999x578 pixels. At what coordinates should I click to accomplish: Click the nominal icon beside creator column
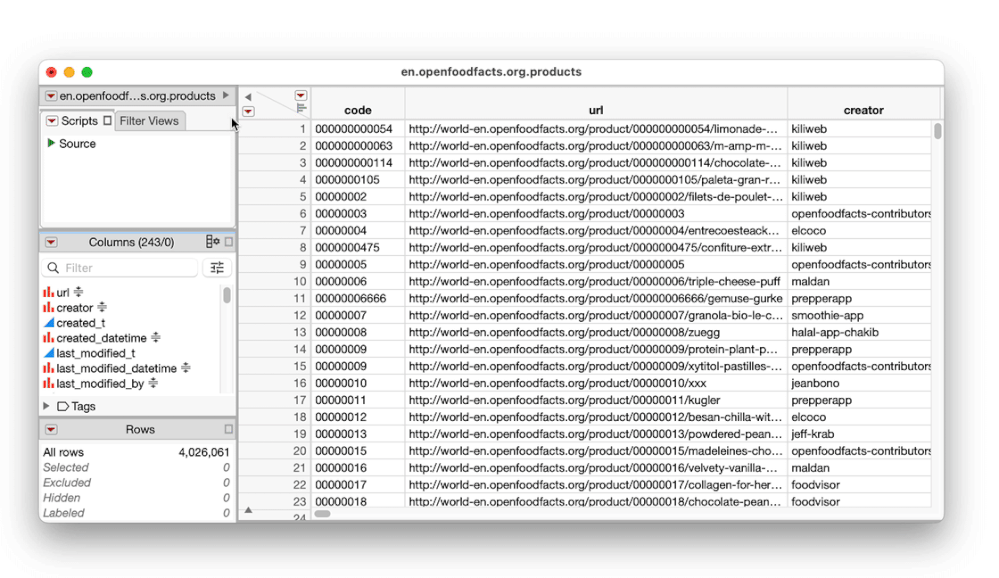(x=48, y=308)
